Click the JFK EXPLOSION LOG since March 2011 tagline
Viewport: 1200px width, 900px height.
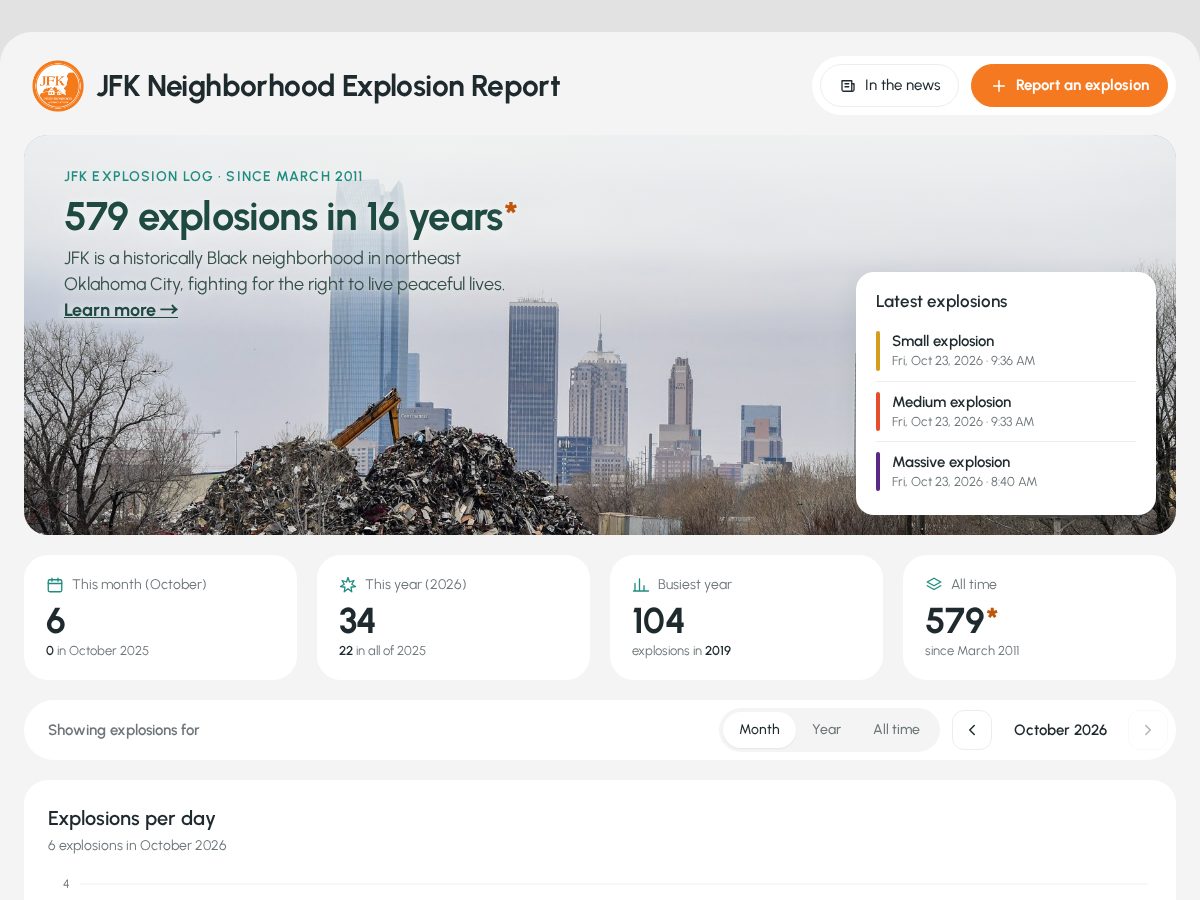213,176
